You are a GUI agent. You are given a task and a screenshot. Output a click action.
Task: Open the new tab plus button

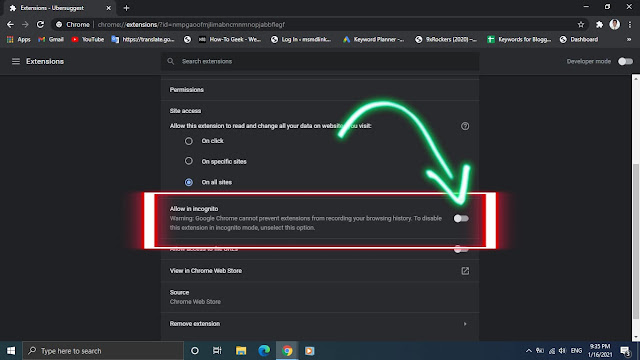pos(126,8)
